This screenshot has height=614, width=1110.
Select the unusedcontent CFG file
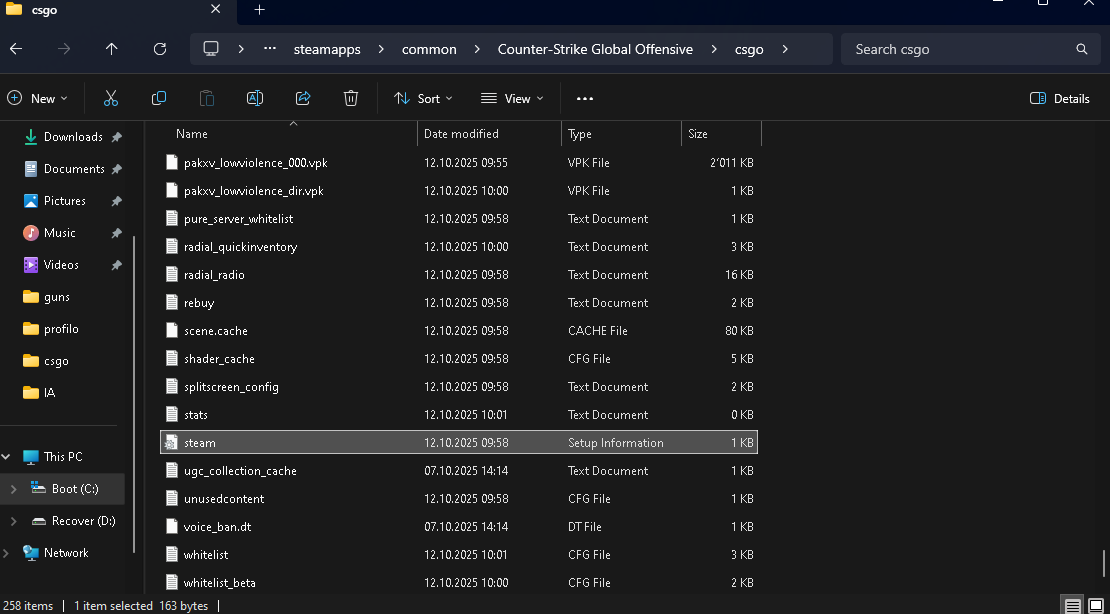(x=459, y=499)
